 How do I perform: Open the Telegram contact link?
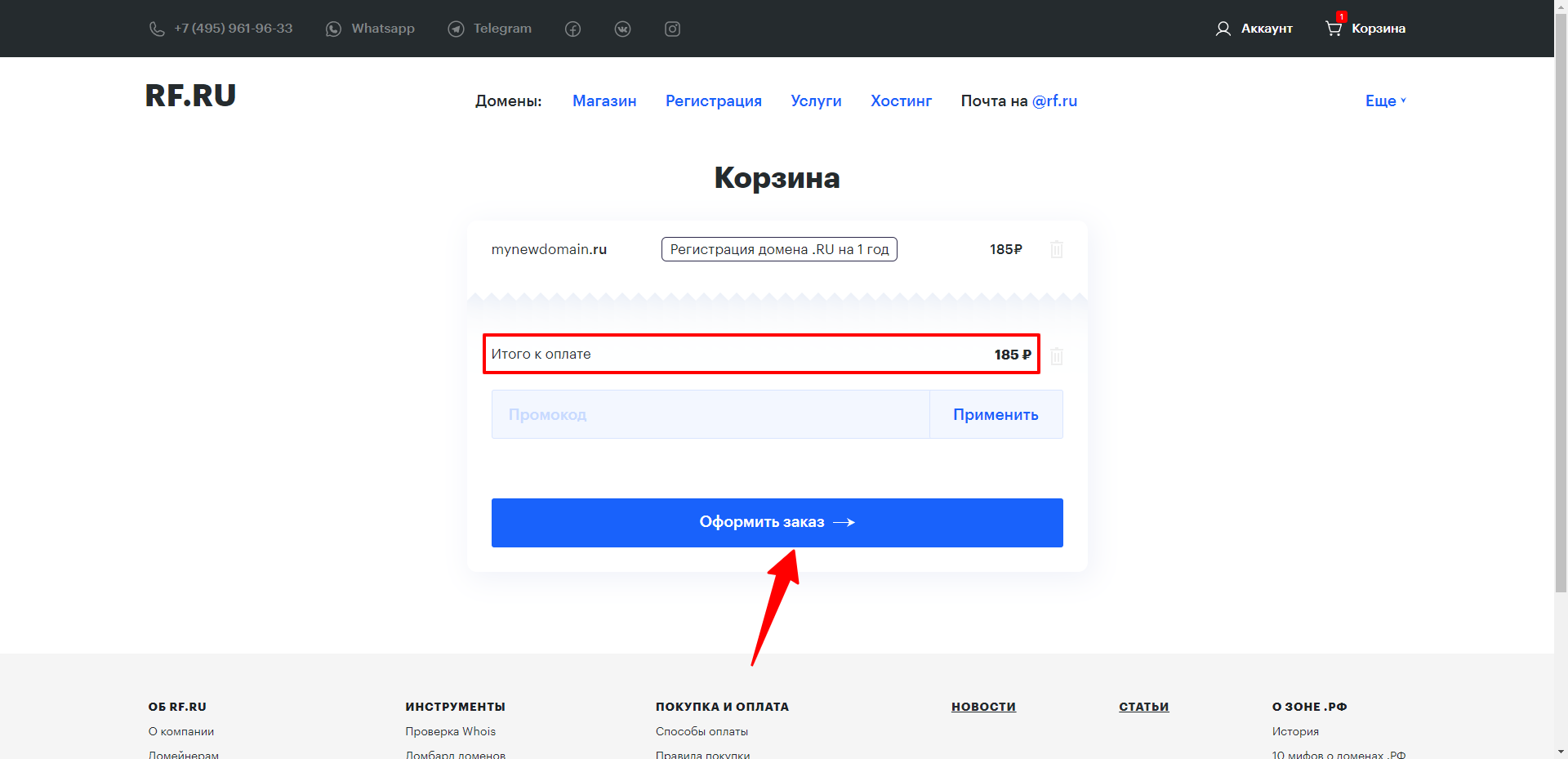[490, 29]
